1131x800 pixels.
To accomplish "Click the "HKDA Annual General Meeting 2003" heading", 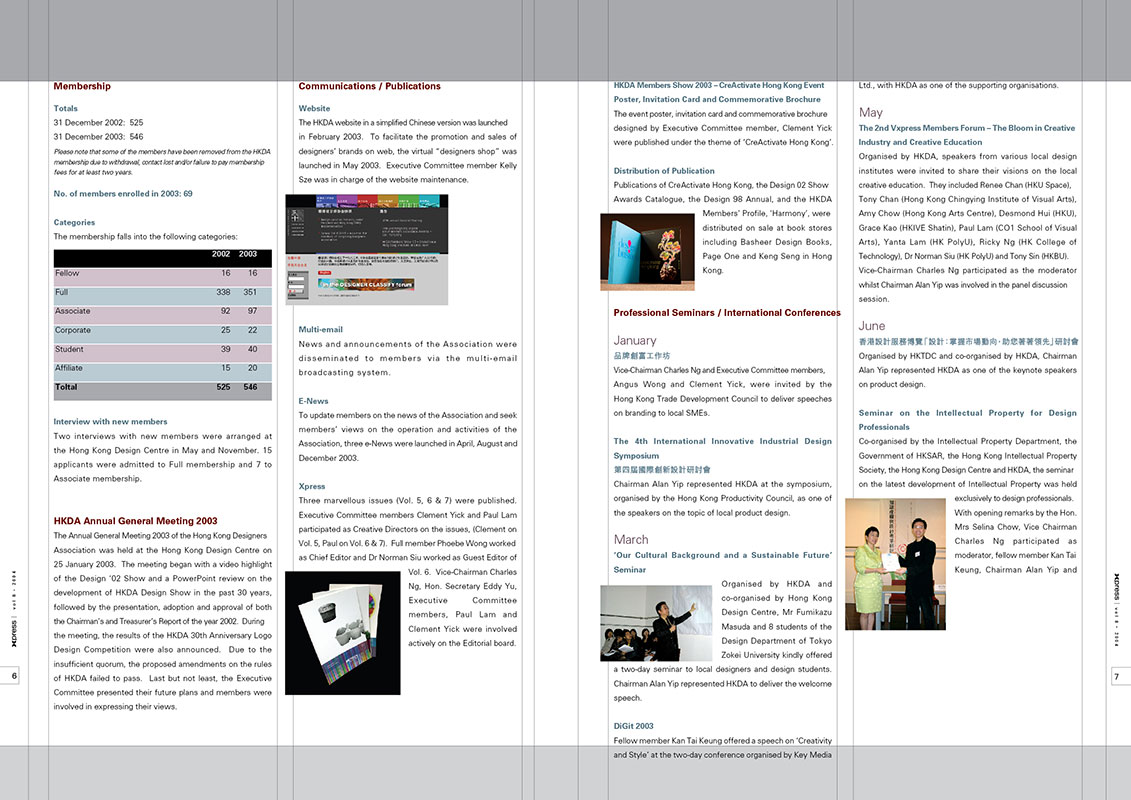I will click(x=136, y=521).
